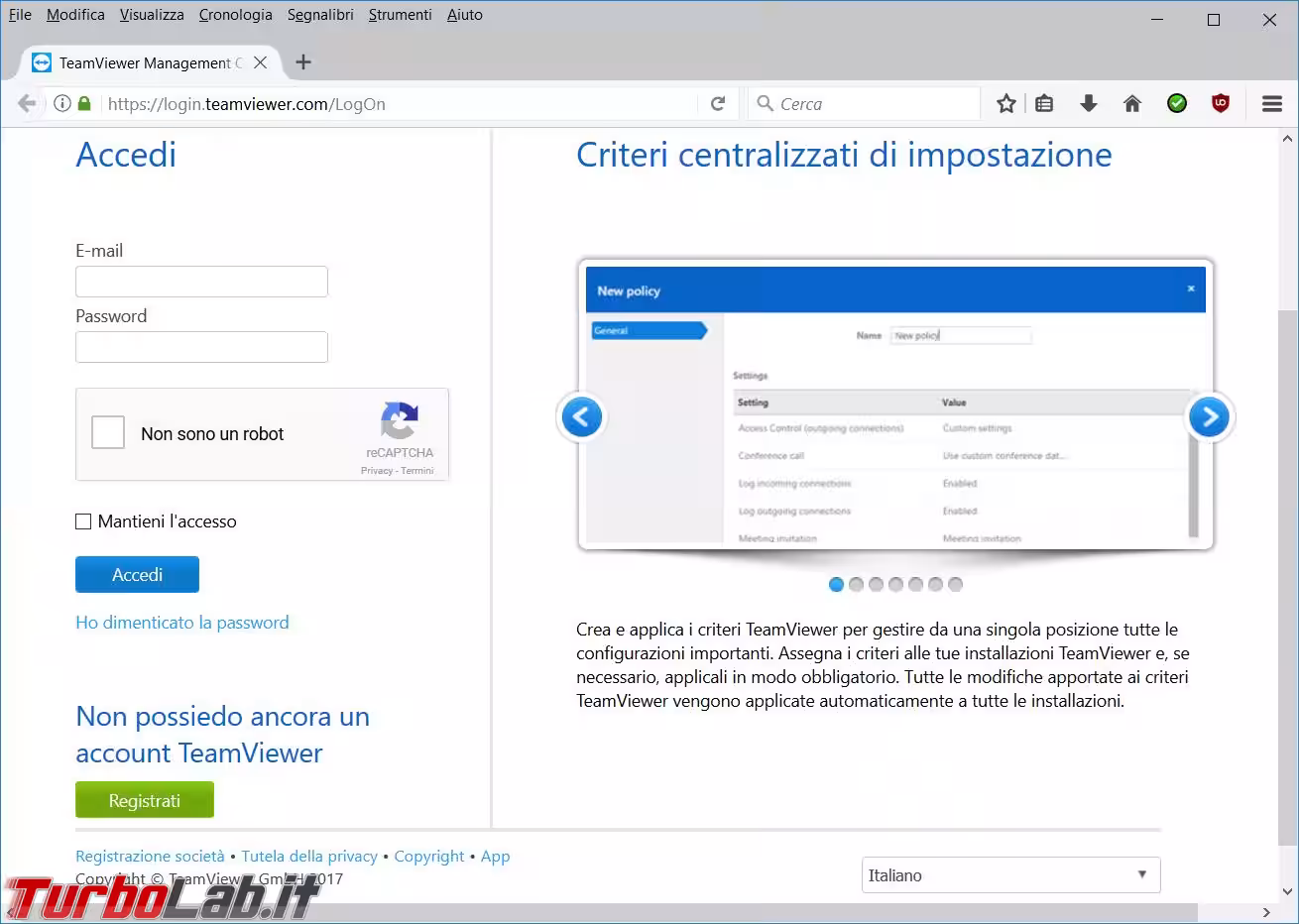This screenshot has height=924, width=1299.
Task: Open the Copyright footer link
Action: pos(428,856)
